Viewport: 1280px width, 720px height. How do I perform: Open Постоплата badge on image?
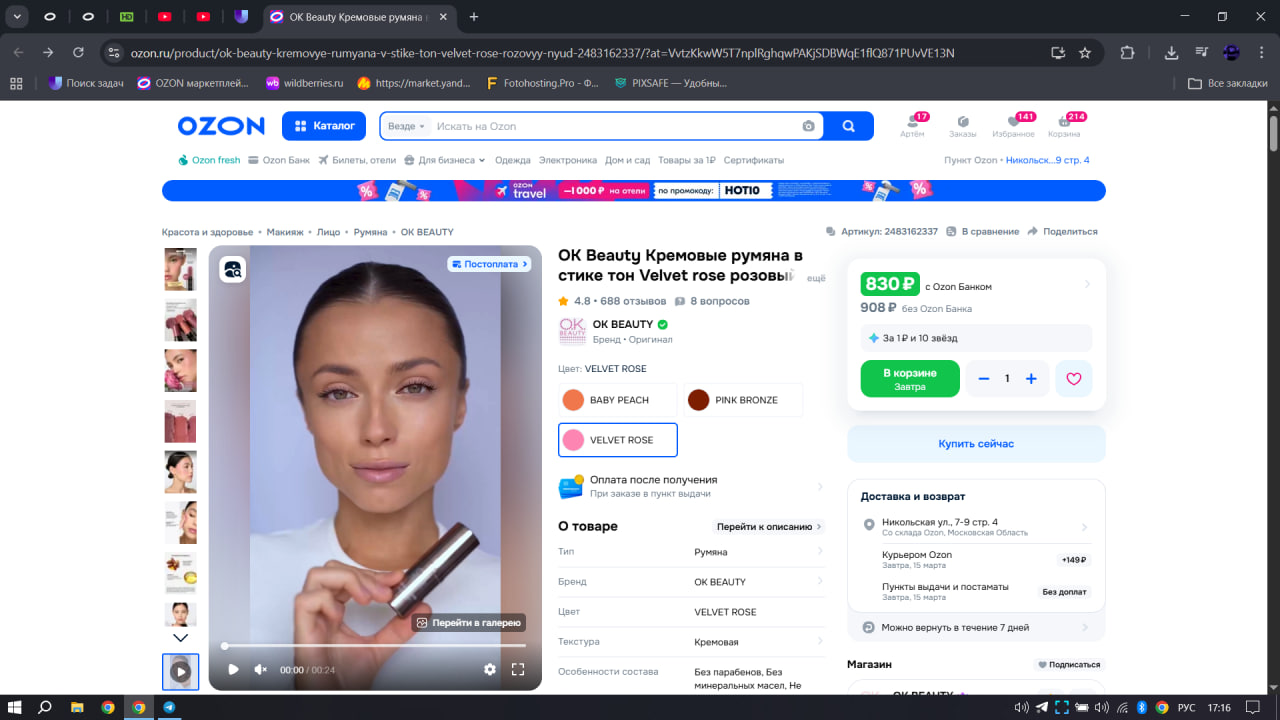tap(488, 264)
